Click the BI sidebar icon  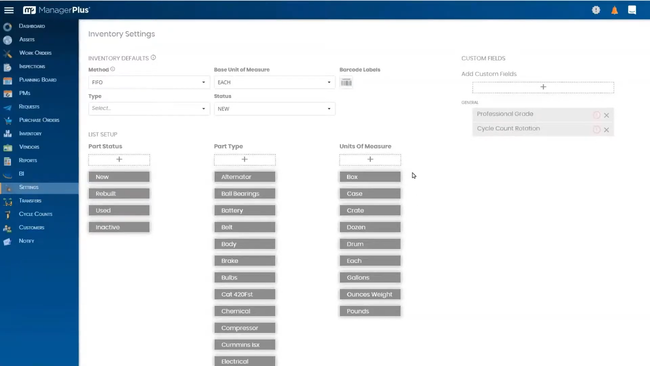tap(7, 175)
